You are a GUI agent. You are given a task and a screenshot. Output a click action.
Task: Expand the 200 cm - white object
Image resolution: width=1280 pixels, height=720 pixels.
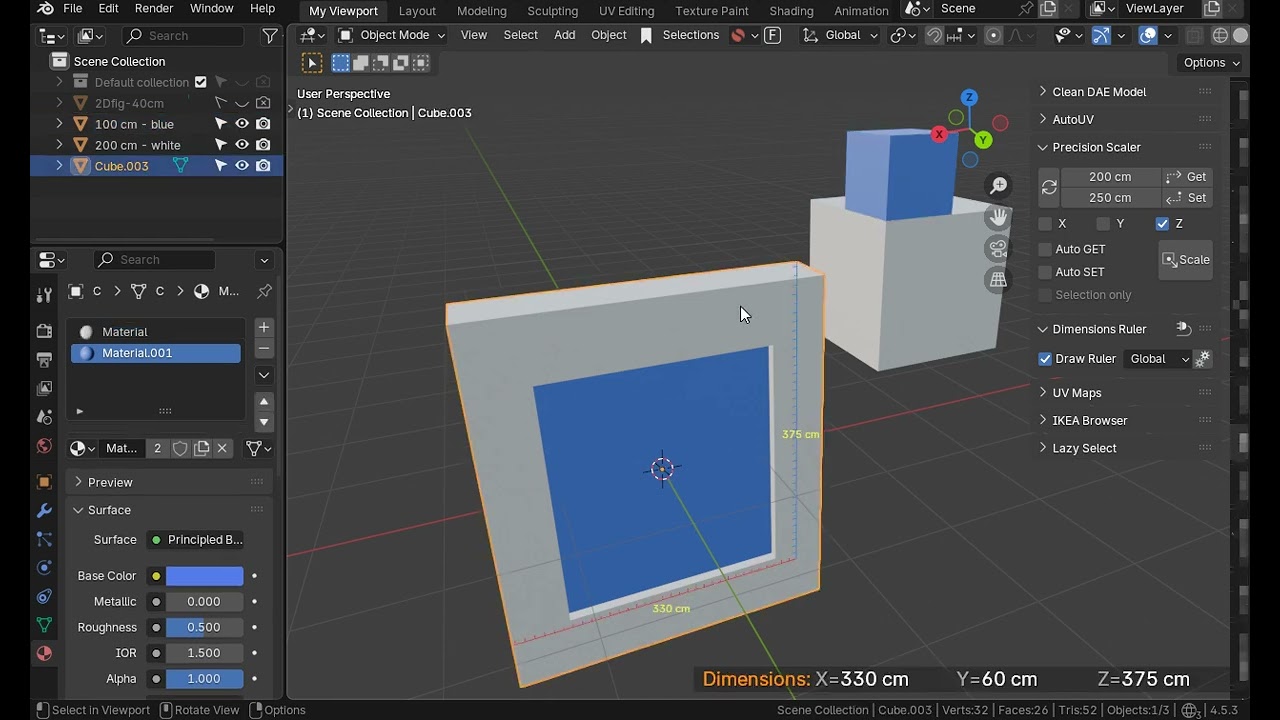(59, 145)
